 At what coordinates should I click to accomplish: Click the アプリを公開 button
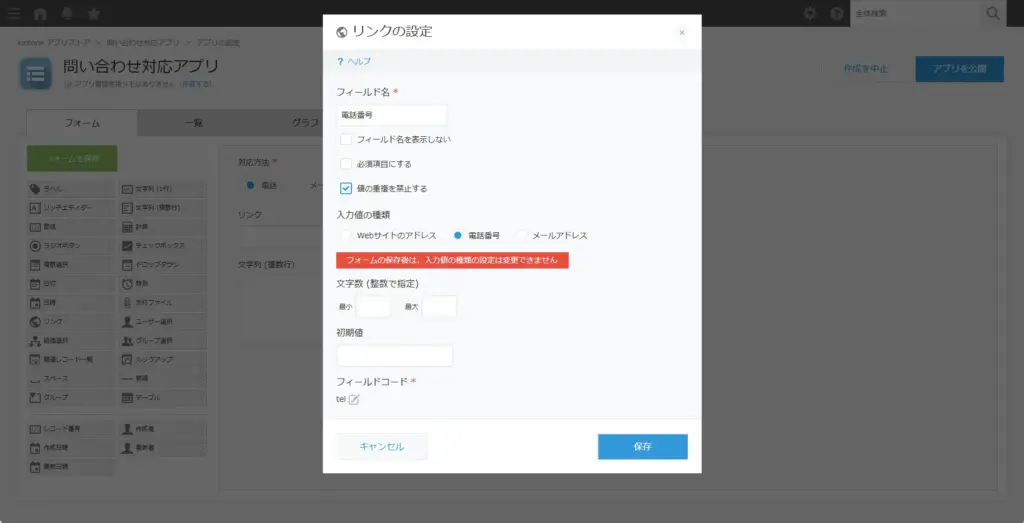(x=959, y=69)
